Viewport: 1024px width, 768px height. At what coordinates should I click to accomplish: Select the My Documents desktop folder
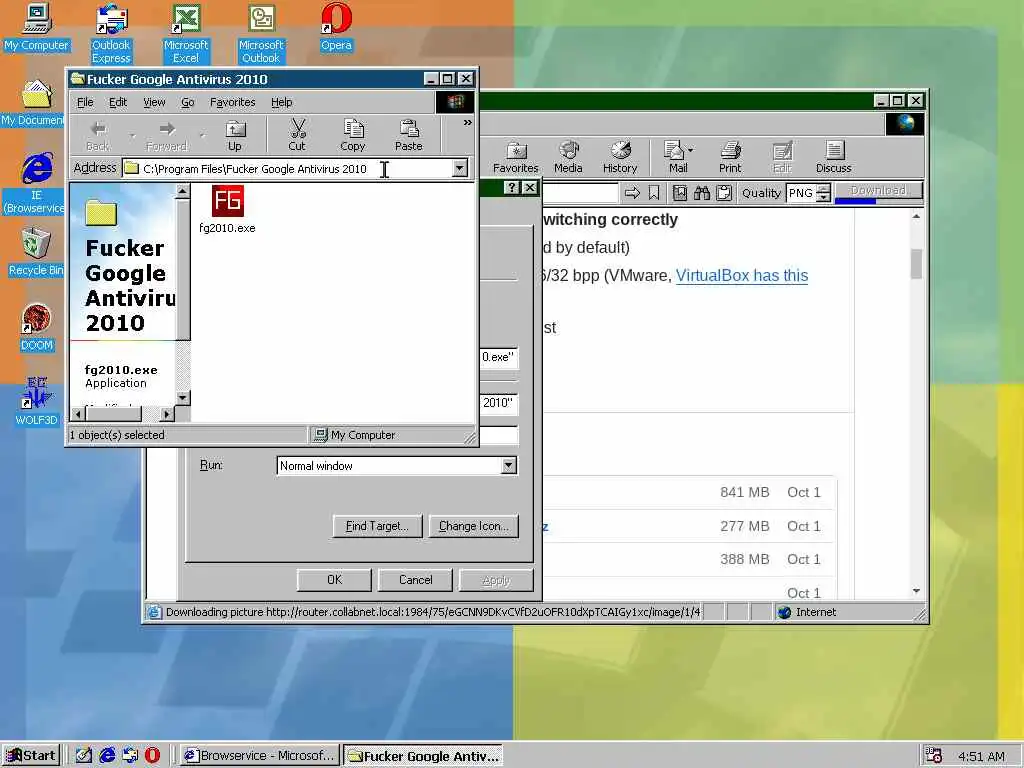tap(34, 103)
